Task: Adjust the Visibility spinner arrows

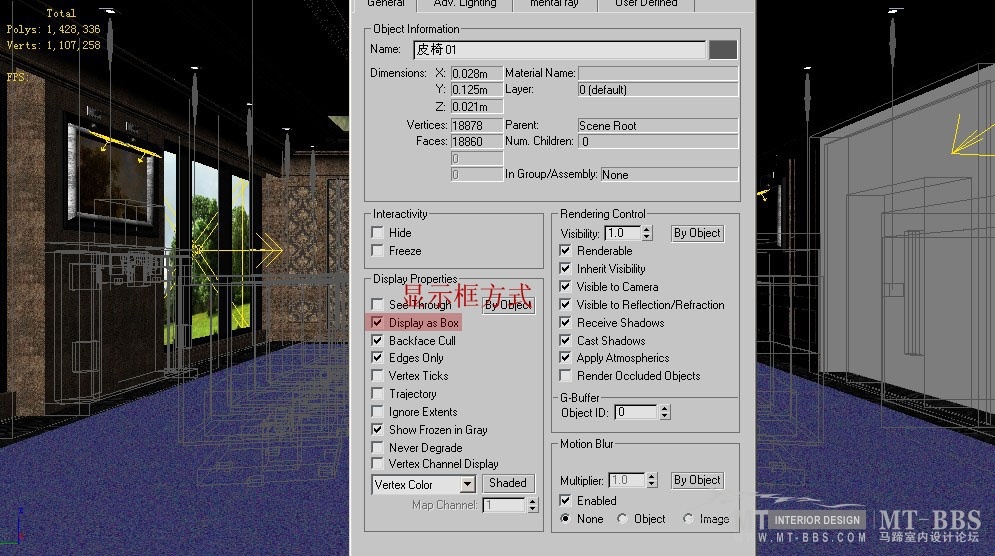Action: point(647,233)
